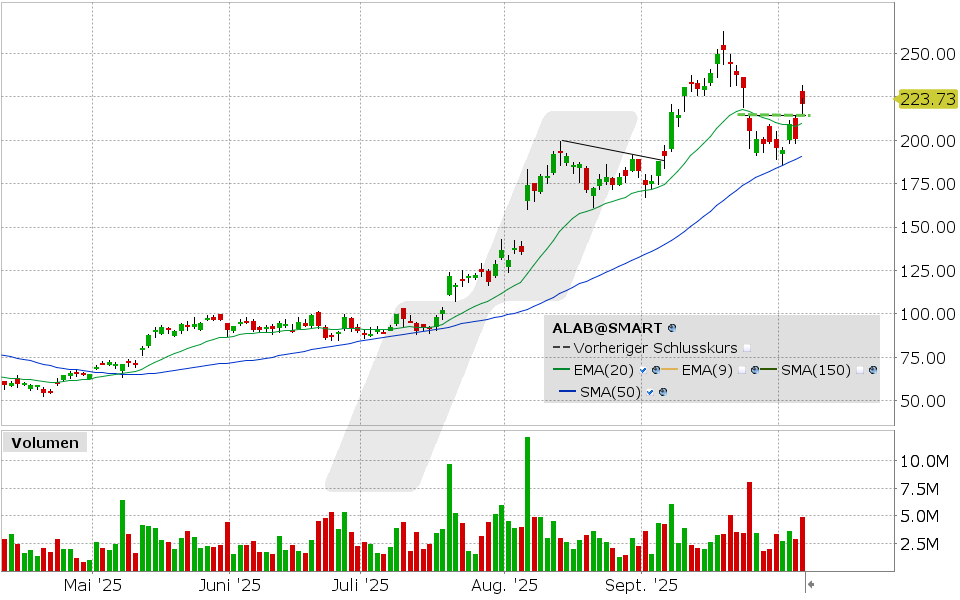
Task: Disable the SMA(50) checkbox
Action: tap(649, 392)
